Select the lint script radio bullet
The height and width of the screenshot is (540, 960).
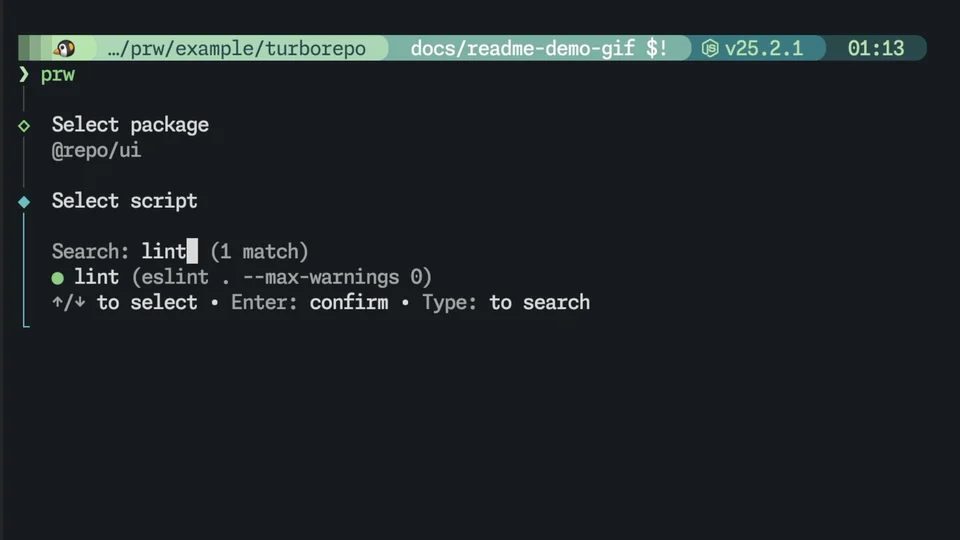click(58, 278)
